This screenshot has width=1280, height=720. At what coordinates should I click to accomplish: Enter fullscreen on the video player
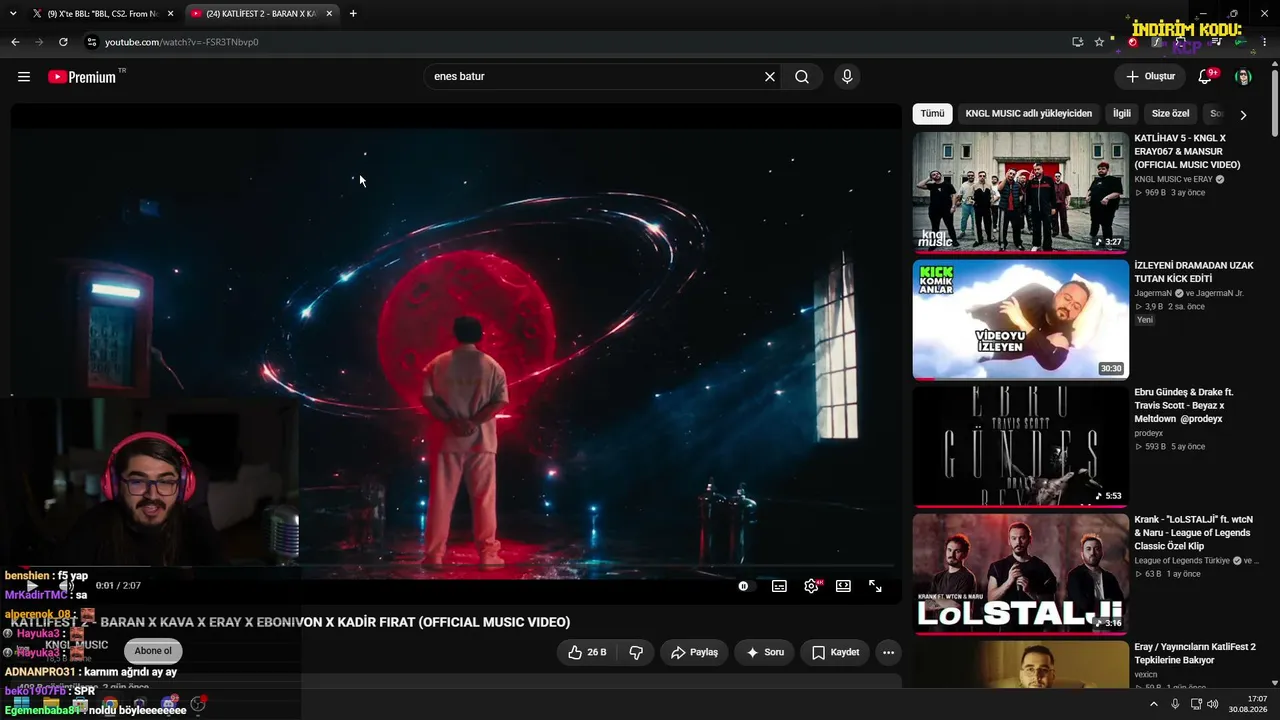point(875,586)
